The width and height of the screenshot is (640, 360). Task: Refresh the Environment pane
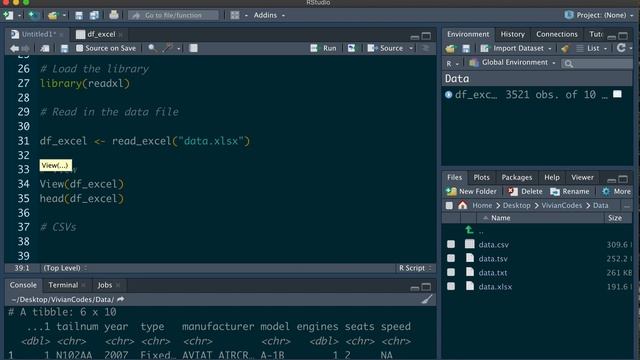[x=621, y=48]
